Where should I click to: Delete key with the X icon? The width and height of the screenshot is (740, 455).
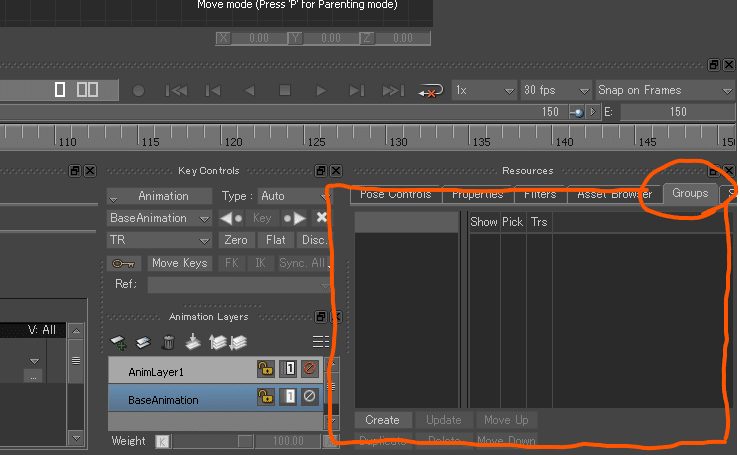point(321,217)
